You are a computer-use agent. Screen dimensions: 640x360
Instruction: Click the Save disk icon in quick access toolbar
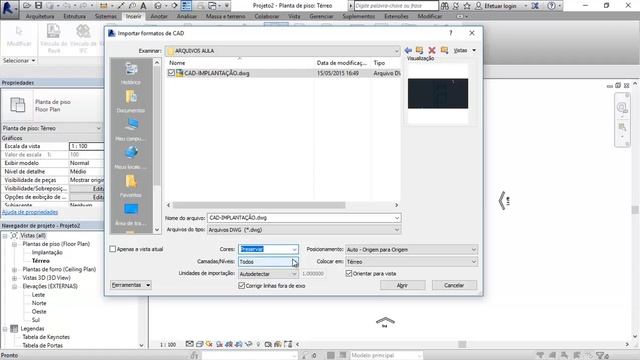click(38, 6)
